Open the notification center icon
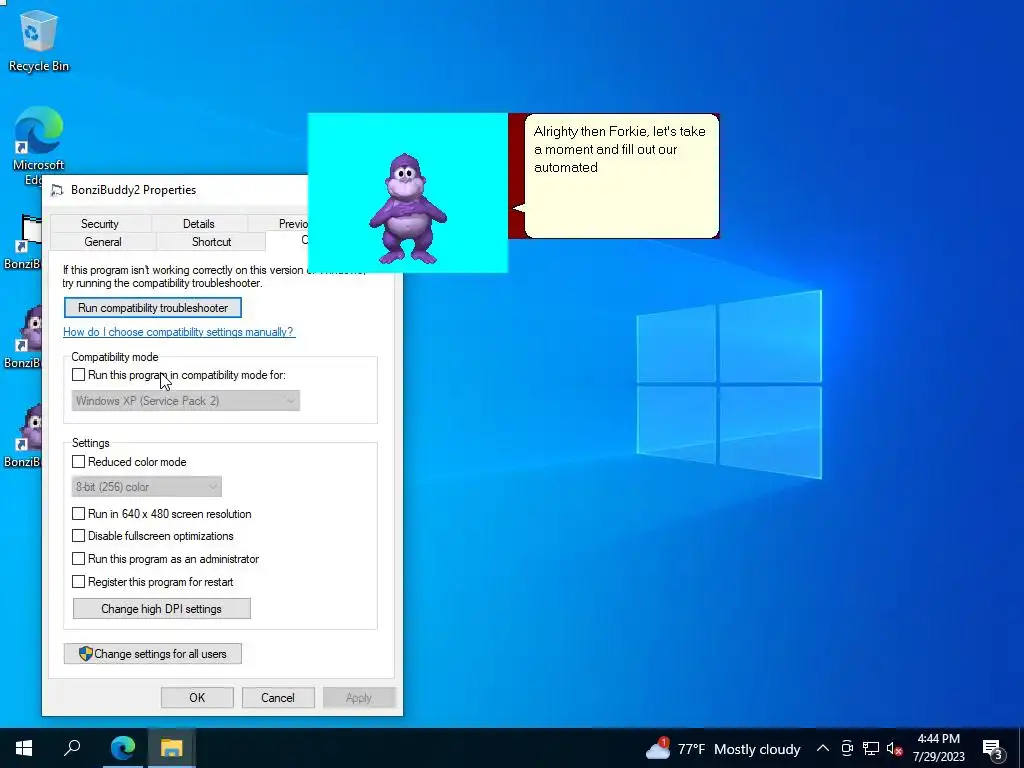Viewport: 1024px width, 768px height. (993, 749)
